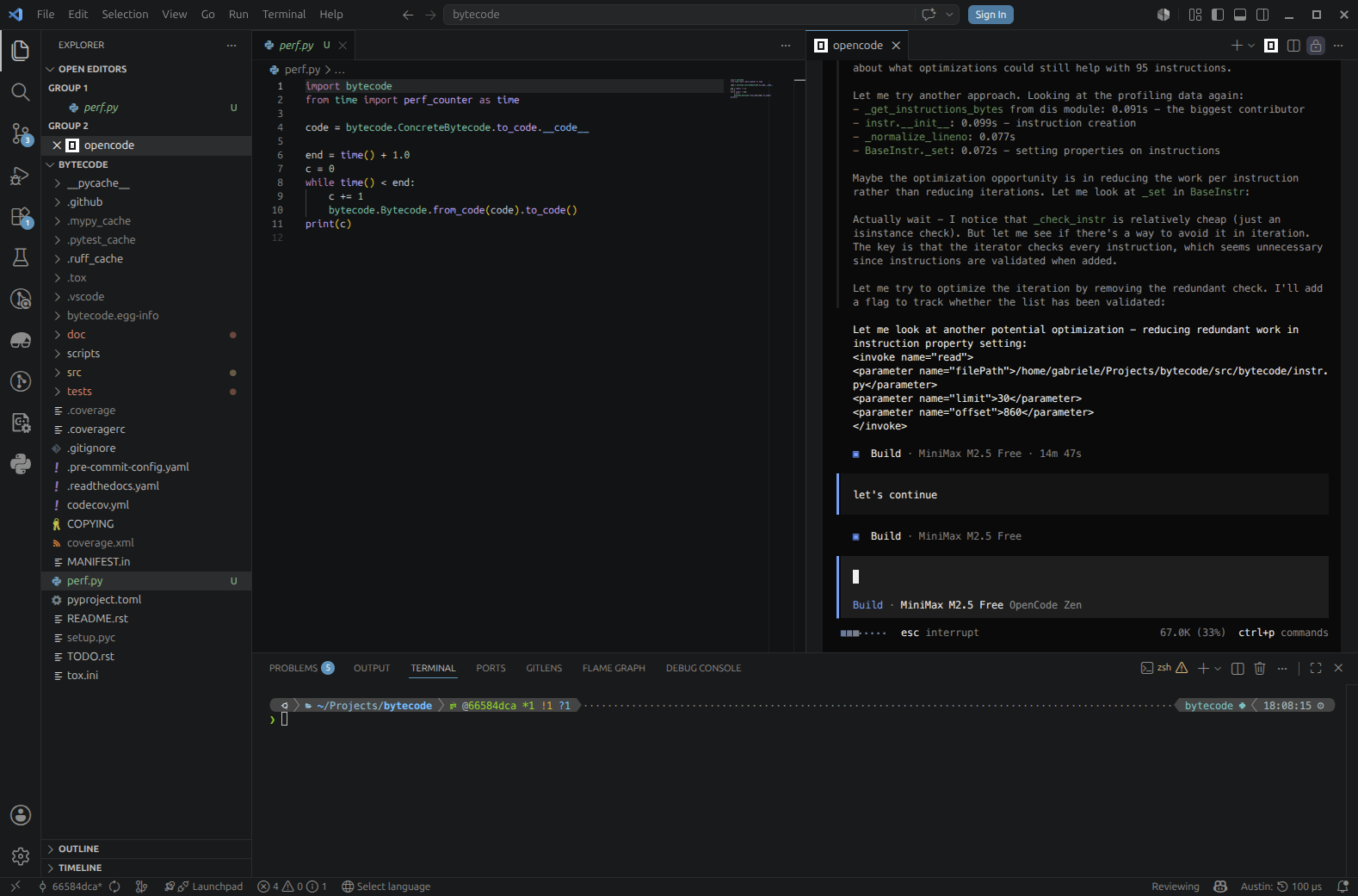The width and height of the screenshot is (1358, 896).
Task: Click Austin 100 µs status item
Action: [1281, 887]
